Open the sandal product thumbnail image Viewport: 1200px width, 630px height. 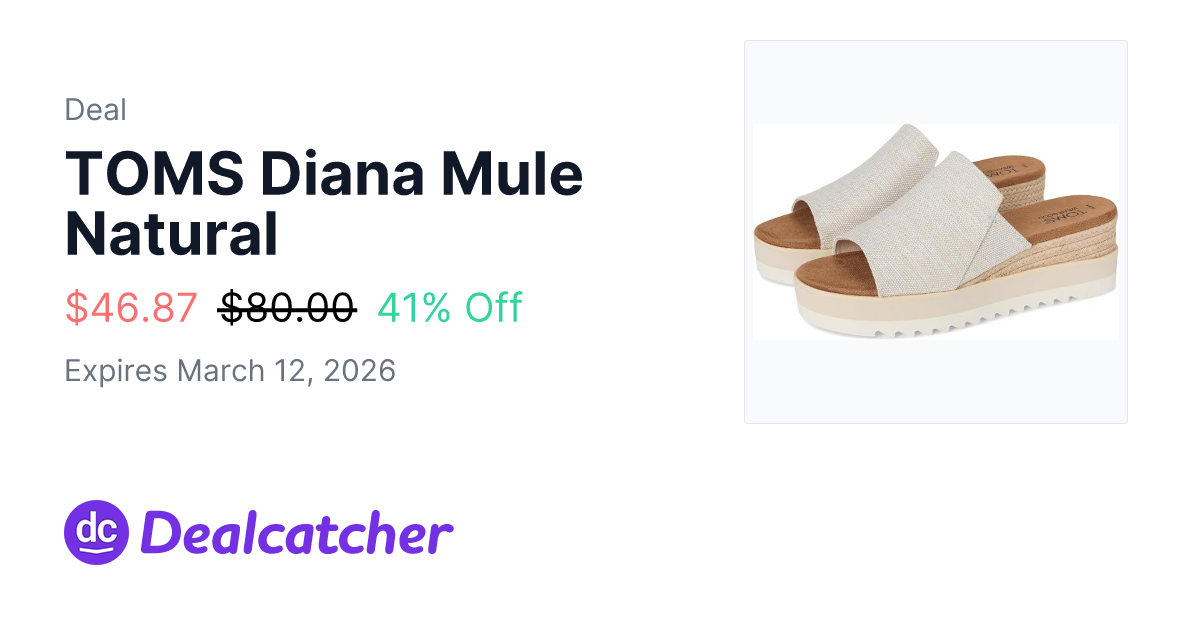(x=935, y=232)
